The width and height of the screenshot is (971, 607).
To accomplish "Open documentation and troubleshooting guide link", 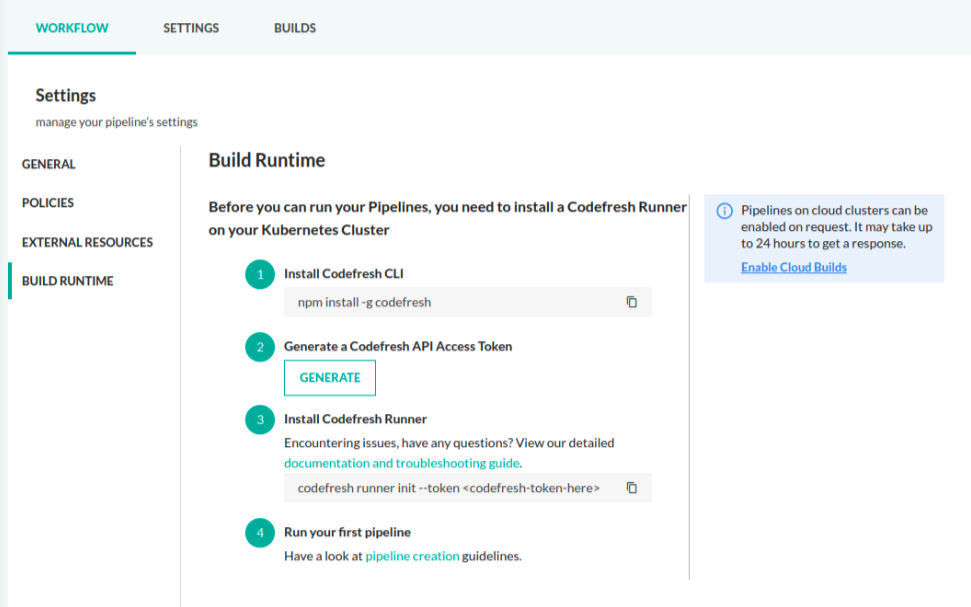I will [x=402, y=463].
